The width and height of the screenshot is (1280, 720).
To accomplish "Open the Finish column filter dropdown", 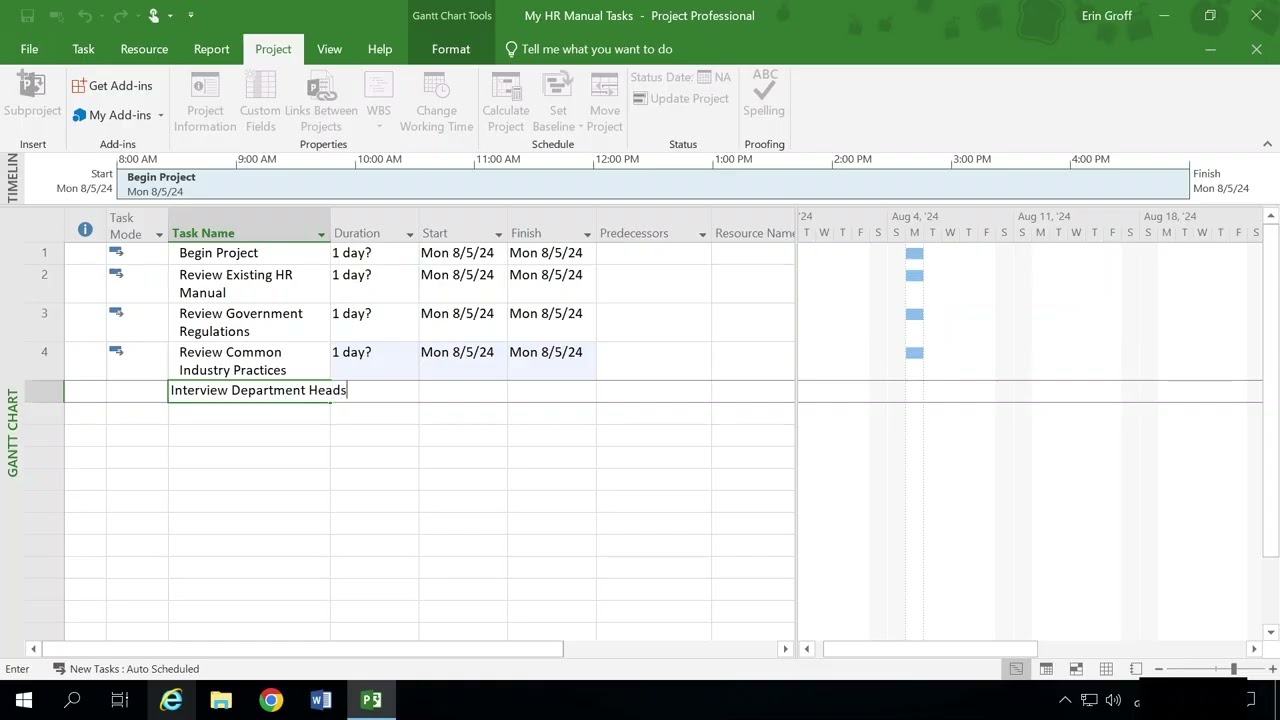I will [587, 235].
